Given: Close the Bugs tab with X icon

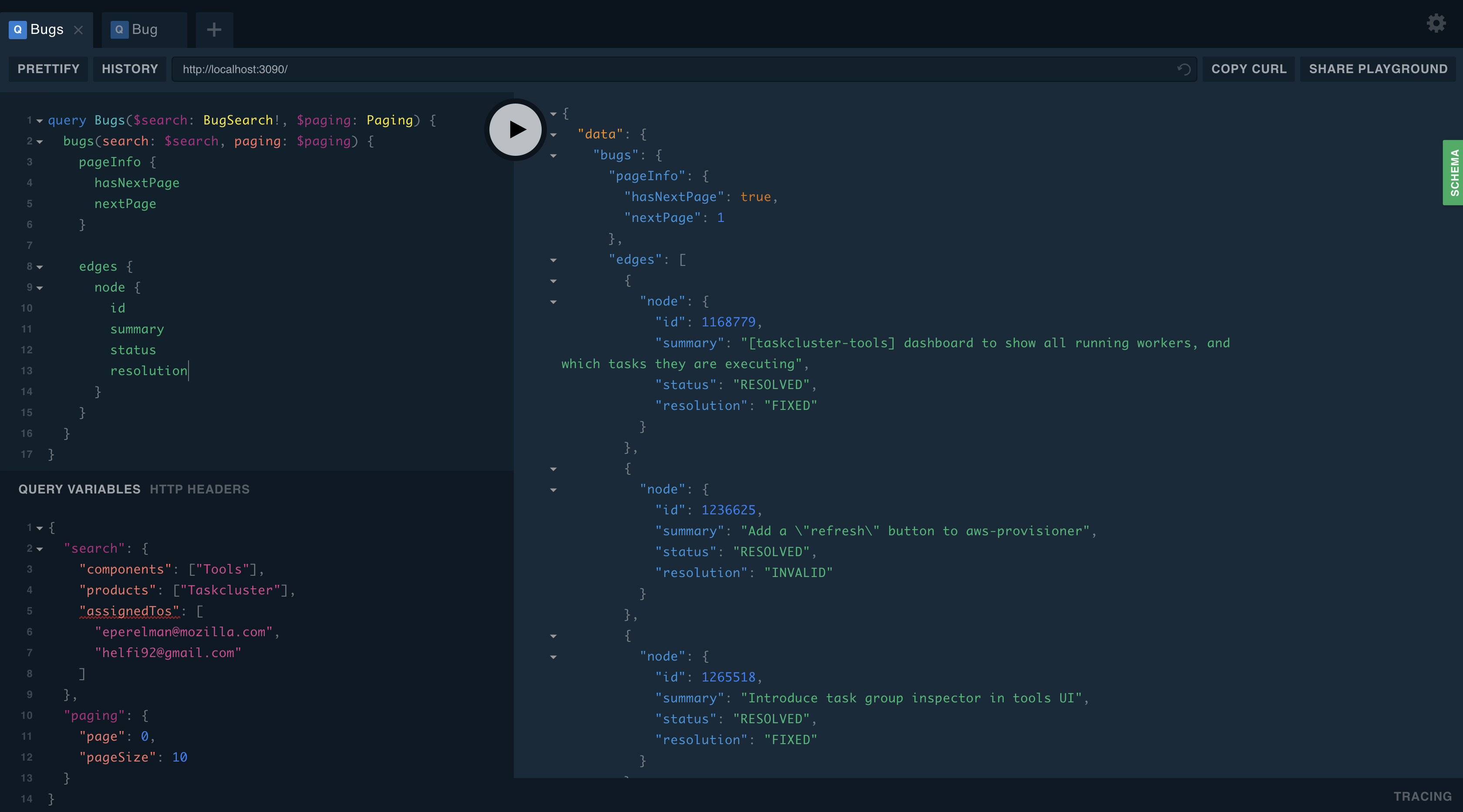Looking at the screenshot, I should [x=78, y=30].
